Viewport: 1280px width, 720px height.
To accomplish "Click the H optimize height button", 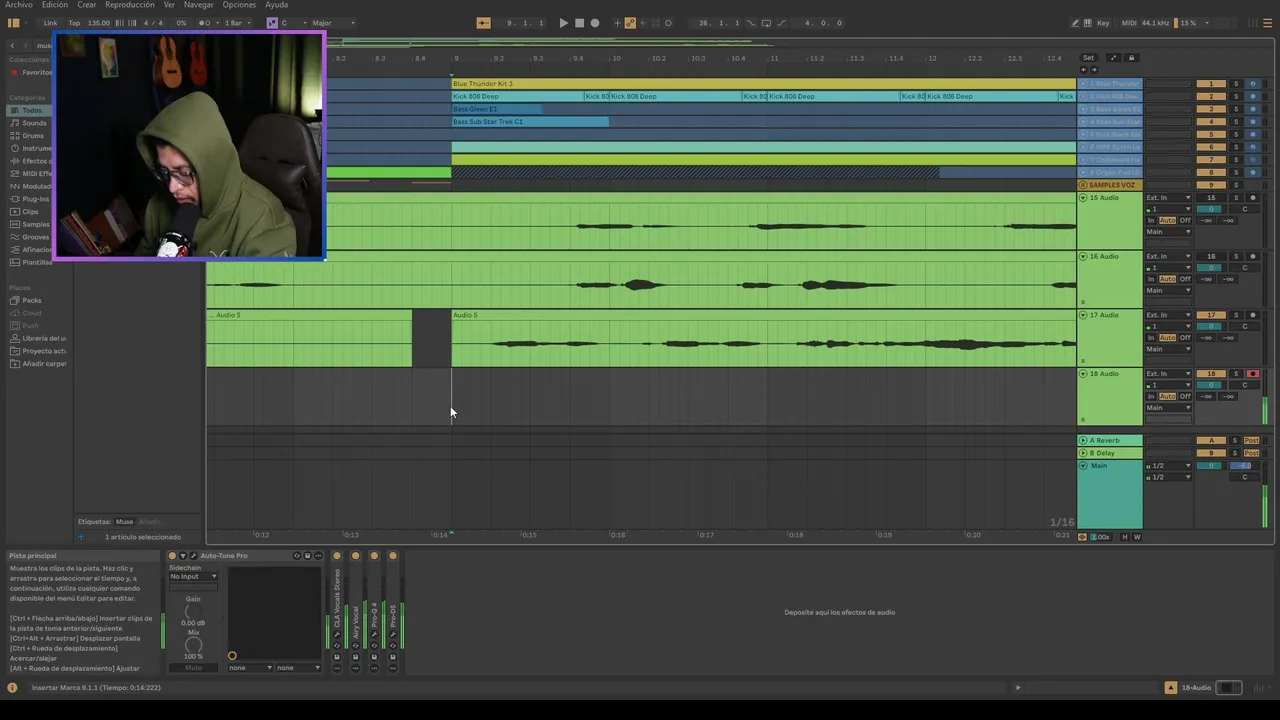I will pos(1125,537).
